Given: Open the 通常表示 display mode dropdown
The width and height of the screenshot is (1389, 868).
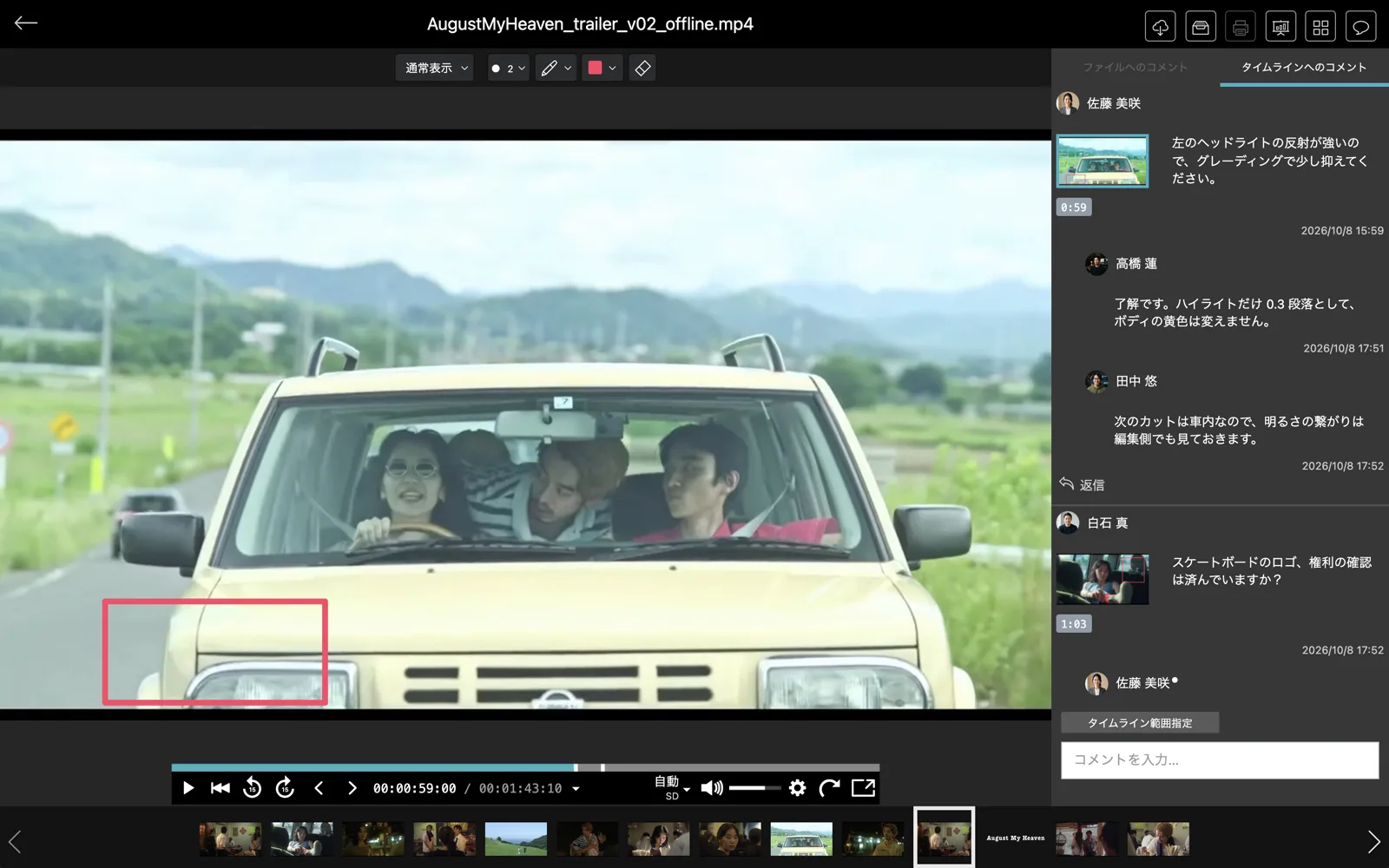Looking at the screenshot, I should 436,68.
